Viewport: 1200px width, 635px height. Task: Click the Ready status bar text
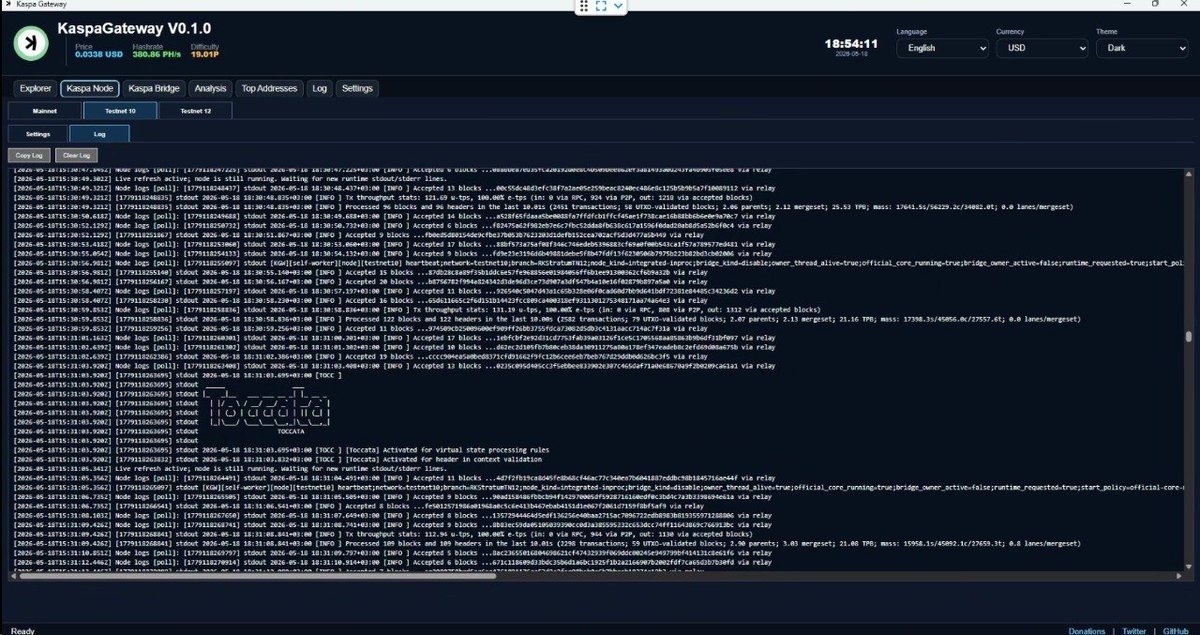click(x=22, y=631)
